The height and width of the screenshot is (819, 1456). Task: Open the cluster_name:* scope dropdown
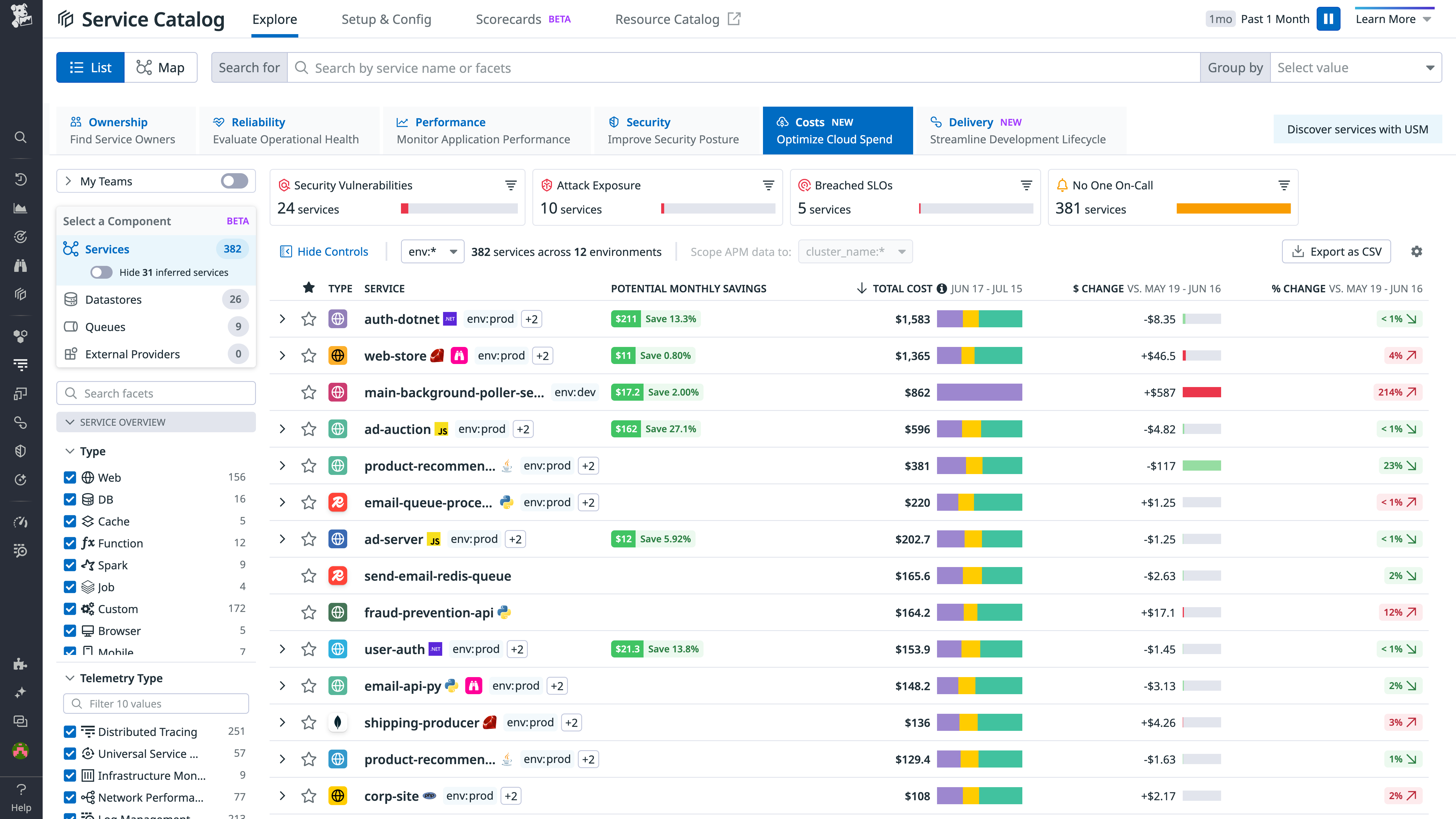point(855,251)
